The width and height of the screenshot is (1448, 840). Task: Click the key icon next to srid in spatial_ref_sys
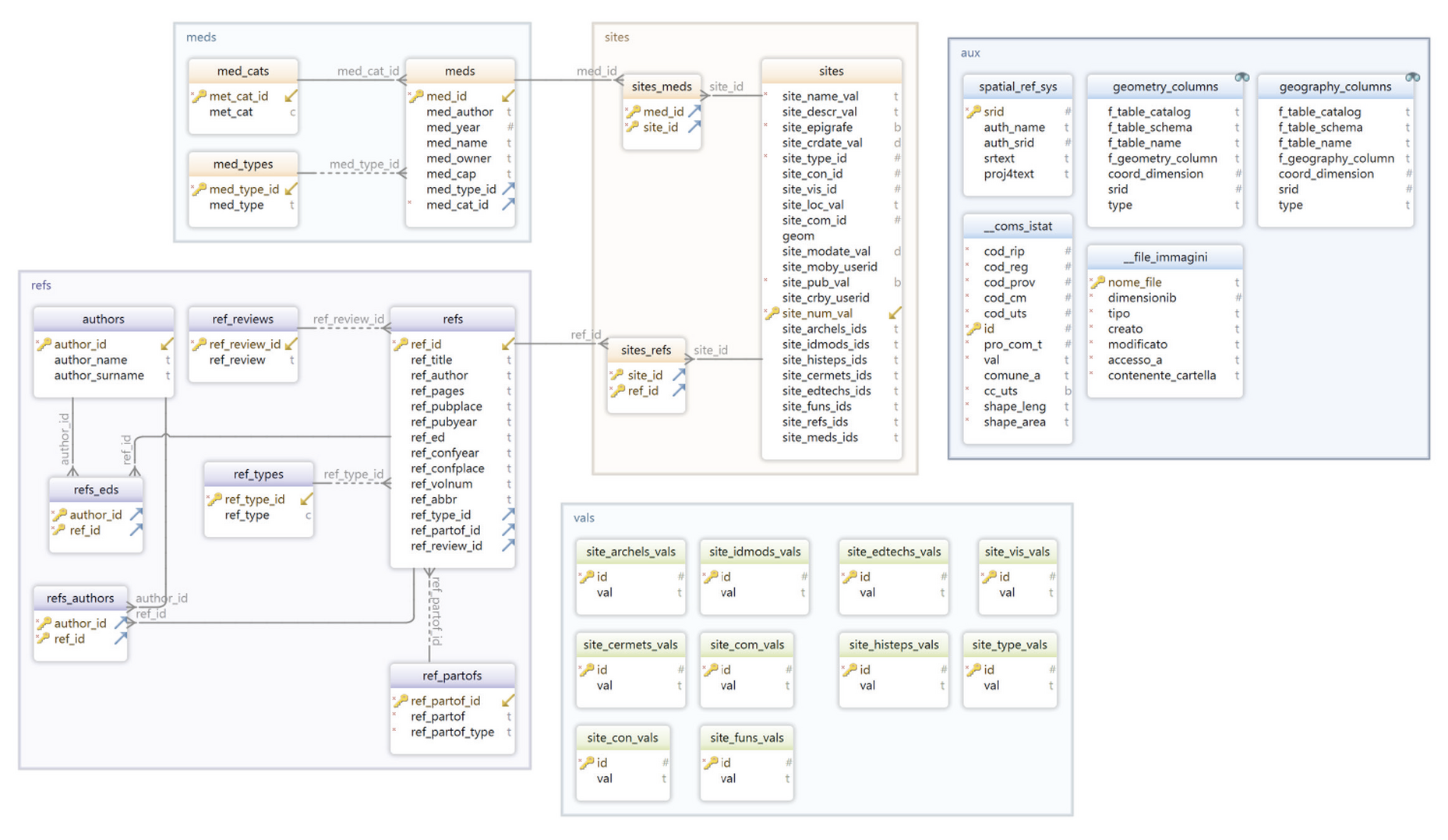coord(973,111)
